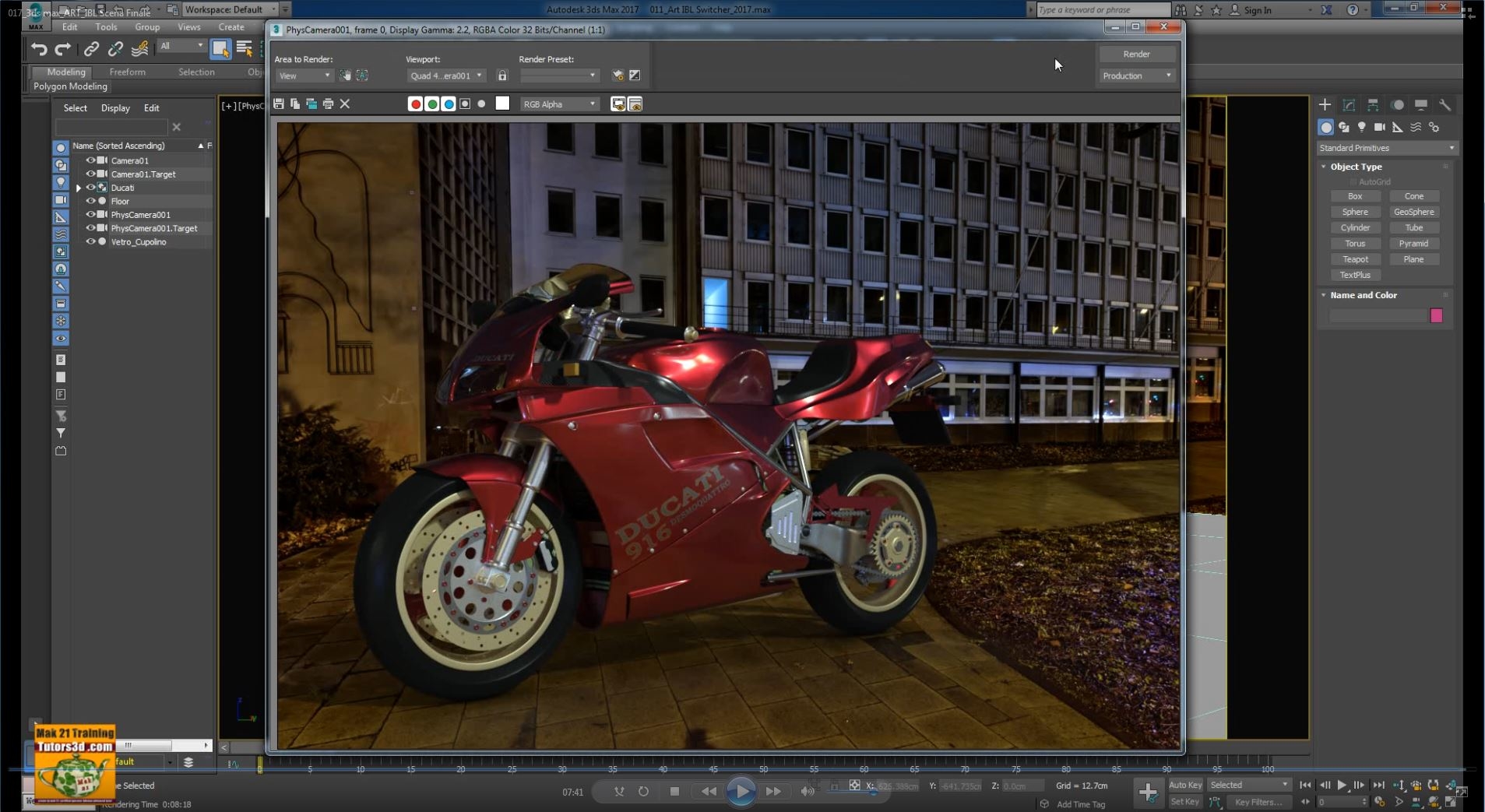1485x812 pixels.
Task: Toggle the blue channel display
Action: click(x=449, y=104)
